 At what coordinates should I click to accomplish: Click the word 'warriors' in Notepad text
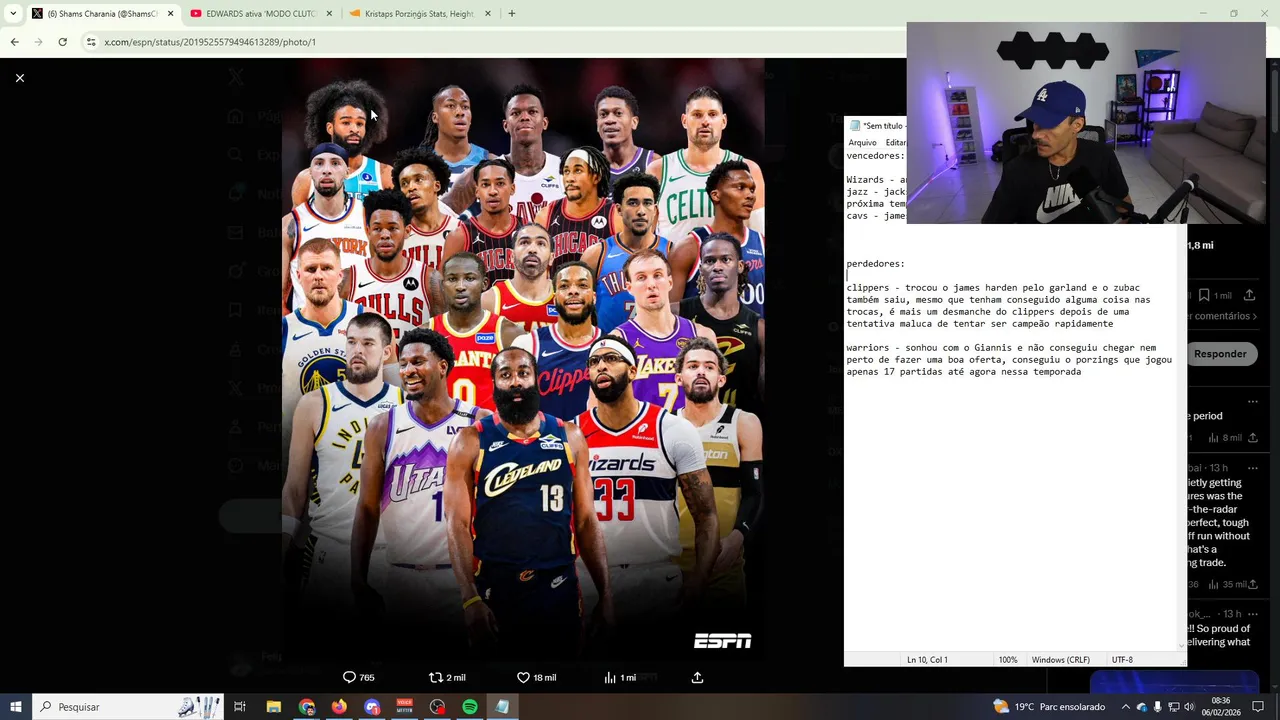pos(870,348)
